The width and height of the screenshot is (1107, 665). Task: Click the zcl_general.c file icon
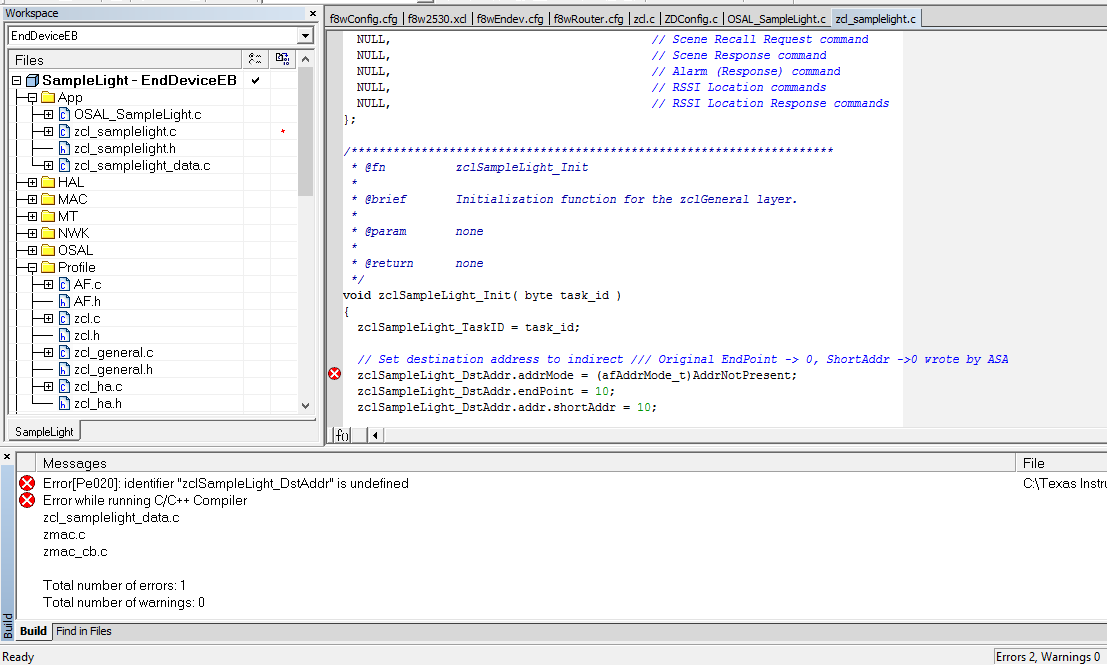(64, 352)
